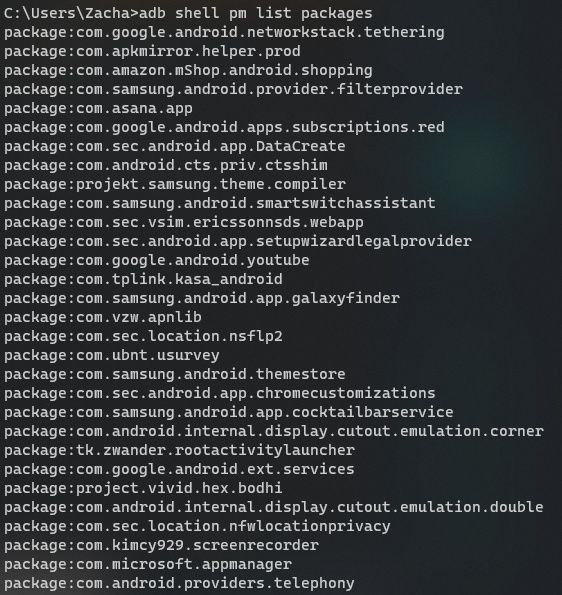Click the adb shell pm list packages command
The image size is (562, 595).
coord(255,14)
